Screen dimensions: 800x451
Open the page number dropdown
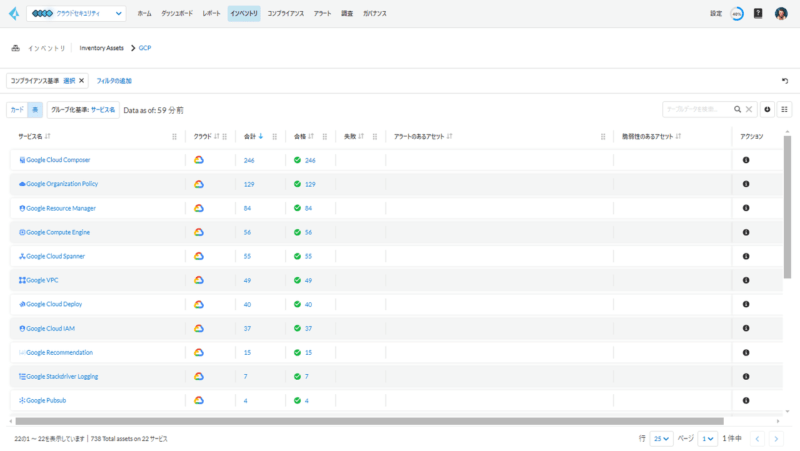[708, 438]
